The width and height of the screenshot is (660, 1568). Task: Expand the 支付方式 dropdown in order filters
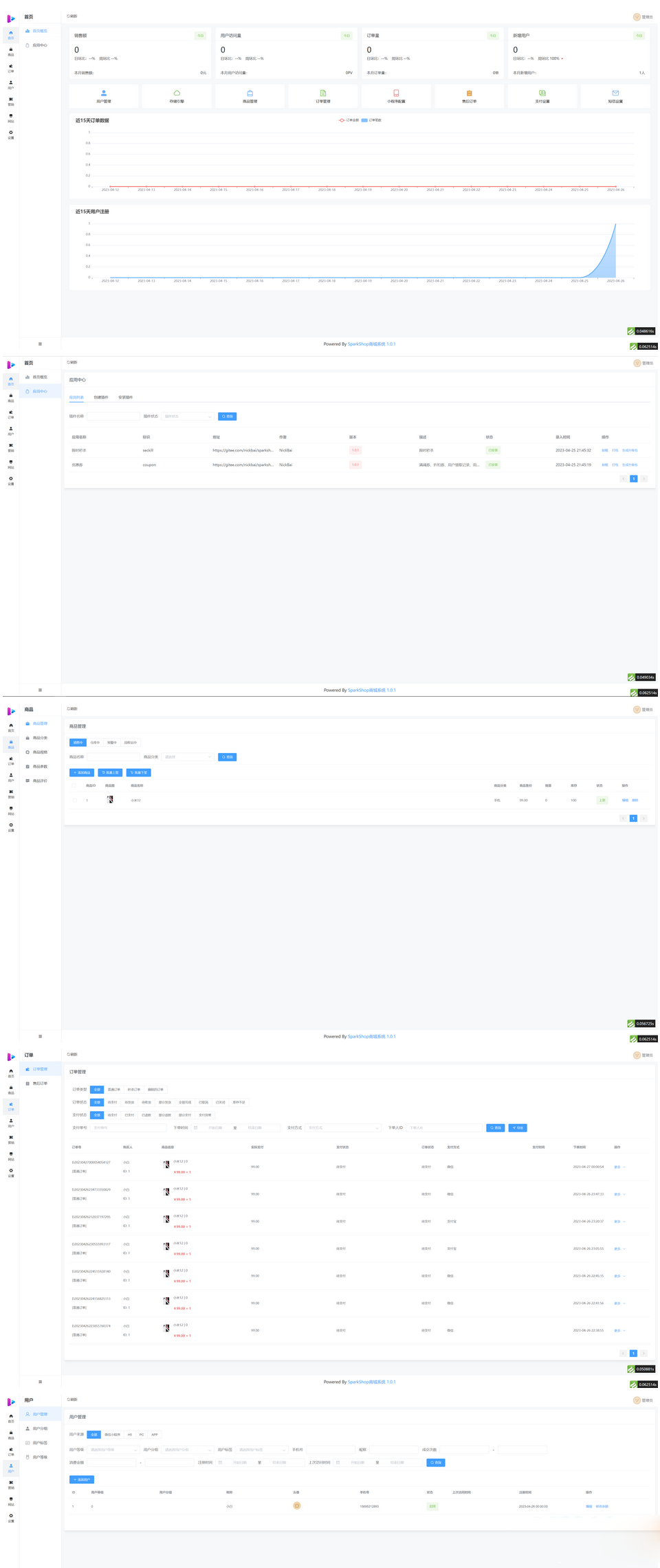pos(342,1128)
